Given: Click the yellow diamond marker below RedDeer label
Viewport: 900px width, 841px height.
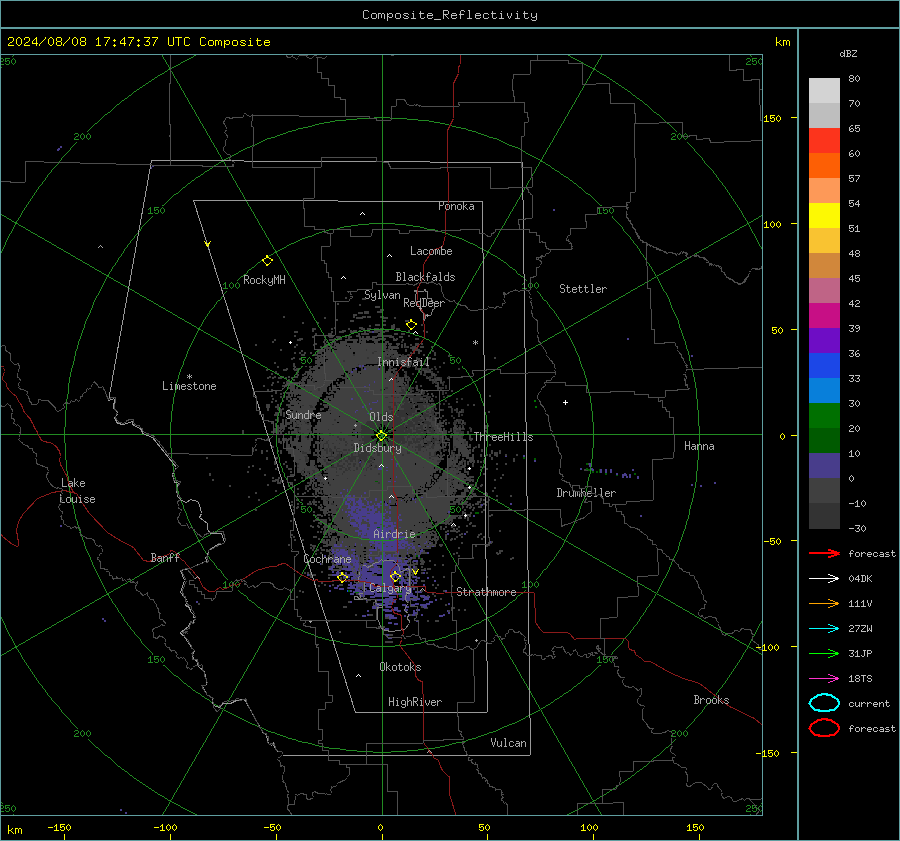Looking at the screenshot, I should click(411, 325).
